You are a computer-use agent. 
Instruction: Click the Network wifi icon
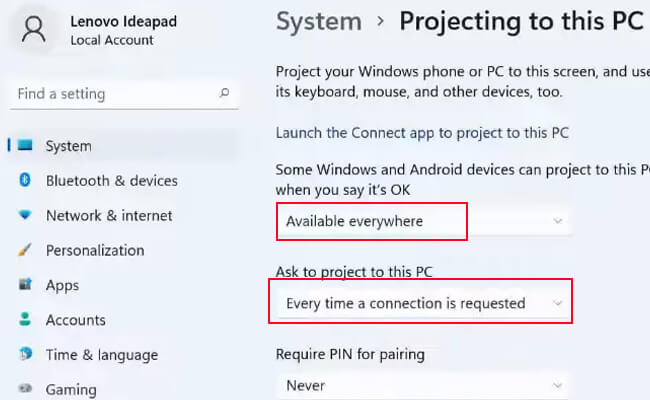pyautogui.click(x=25, y=215)
